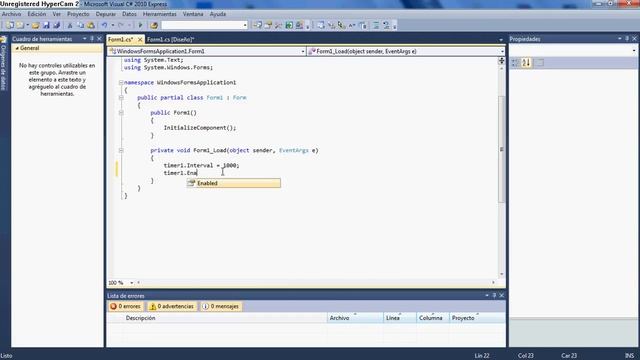Open the Ventana menu
This screenshot has width=640, height=360.
point(193,14)
